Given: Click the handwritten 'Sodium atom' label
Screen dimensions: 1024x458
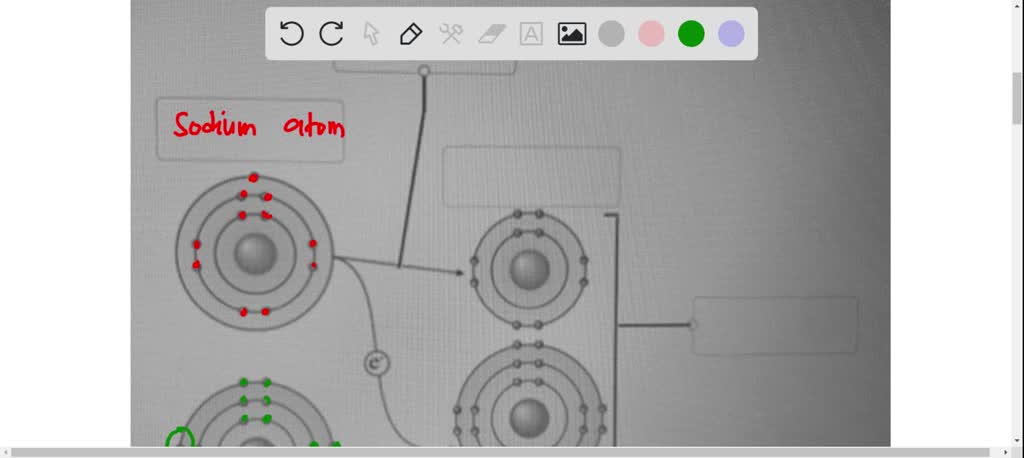Looking at the screenshot, I should click(259, 125).
